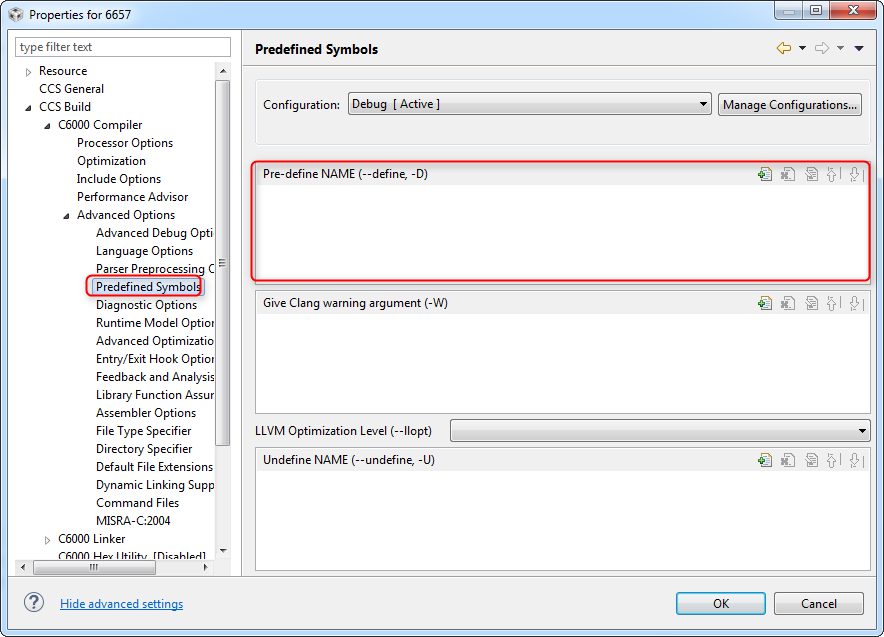This screenshot has width=884, height=637.
Task: Add an Undefine NAME entry
Action: click(x=765, y=459)
